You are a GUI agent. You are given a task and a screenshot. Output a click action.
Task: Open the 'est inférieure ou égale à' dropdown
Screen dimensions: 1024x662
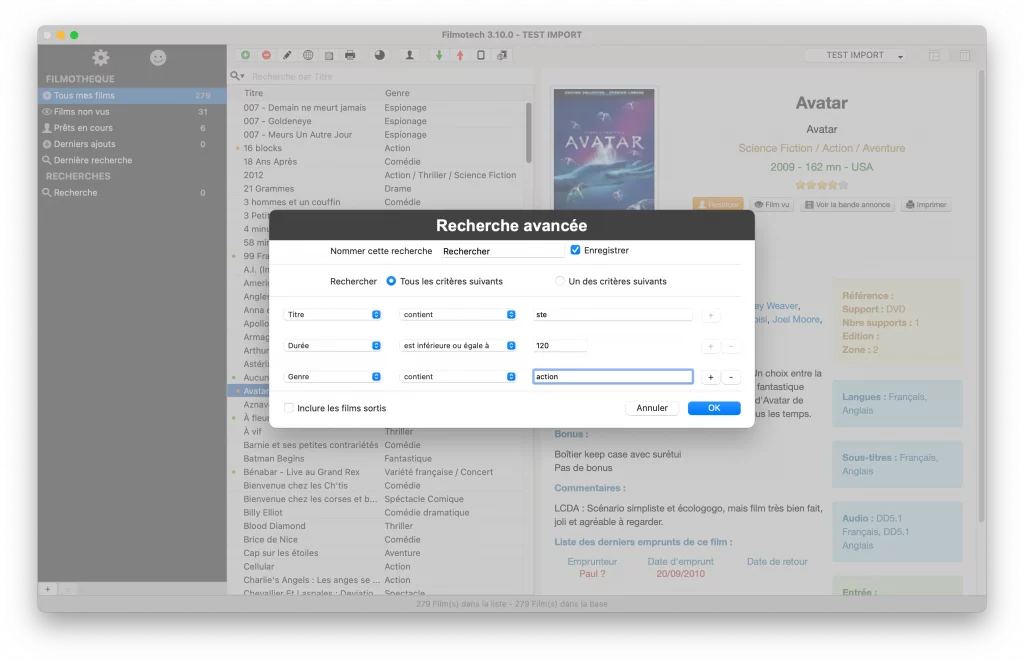pos(458,346)
